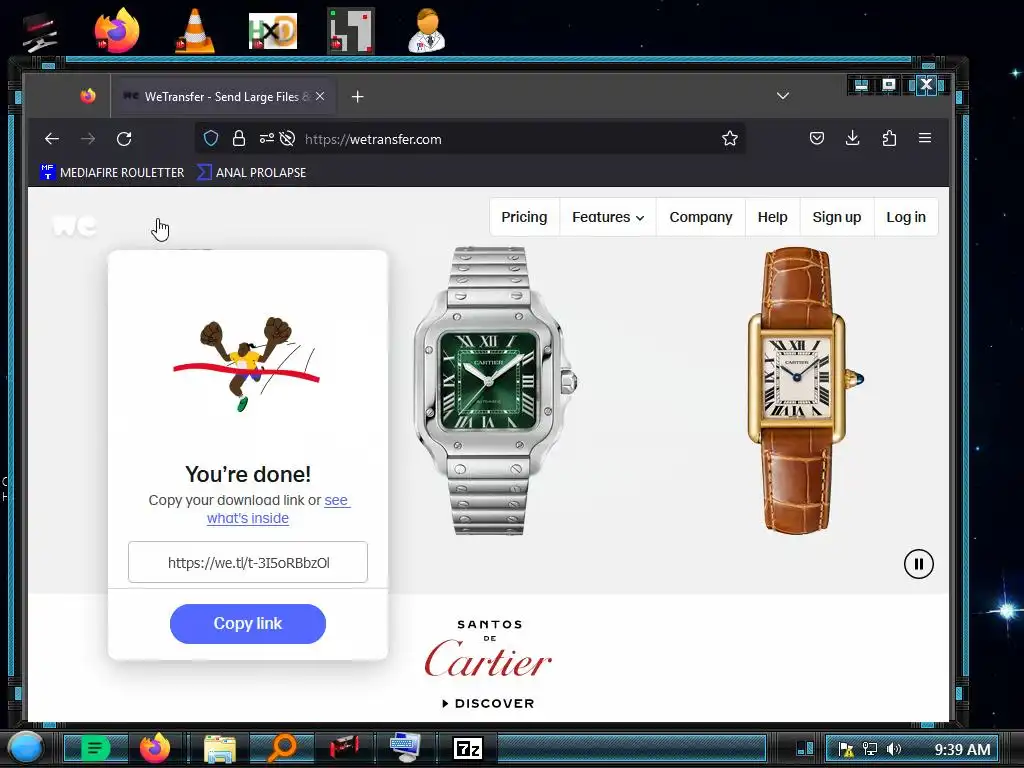This screenshot has width=1024, height=768.
Task: Click the green-dial Santos watch image
Action: pyautogui.click(x=494, y=391)
